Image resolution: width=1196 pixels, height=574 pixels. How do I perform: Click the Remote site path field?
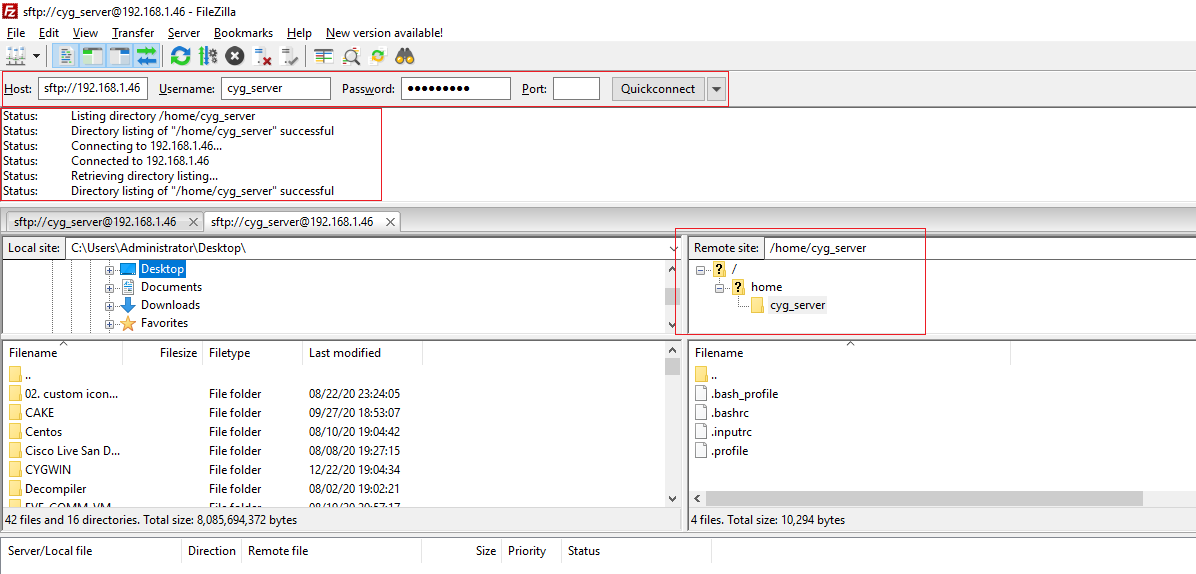pos(979,248)
